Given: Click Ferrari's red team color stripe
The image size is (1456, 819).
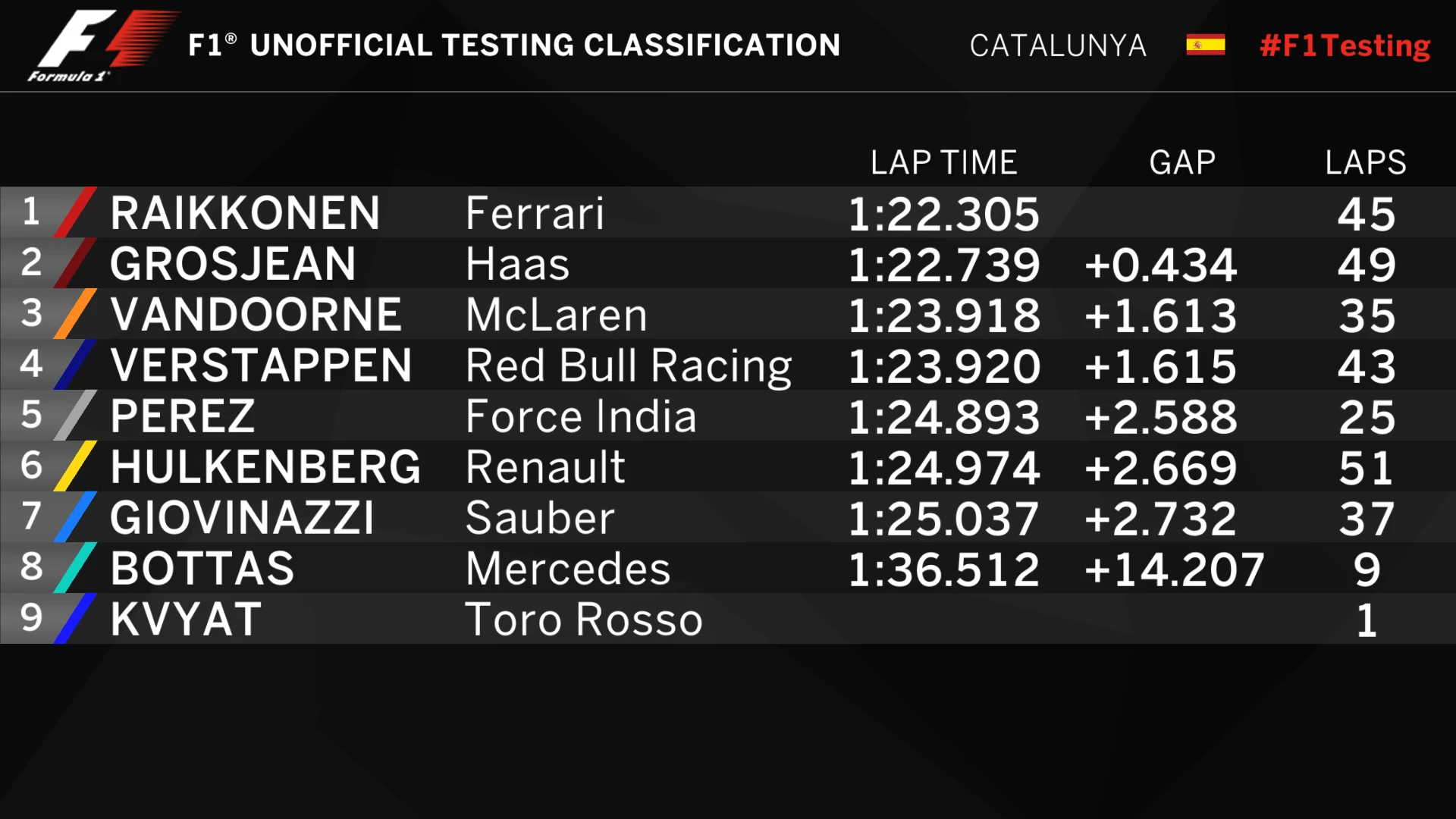Looking at the screenshot, I should pos(76,212).
